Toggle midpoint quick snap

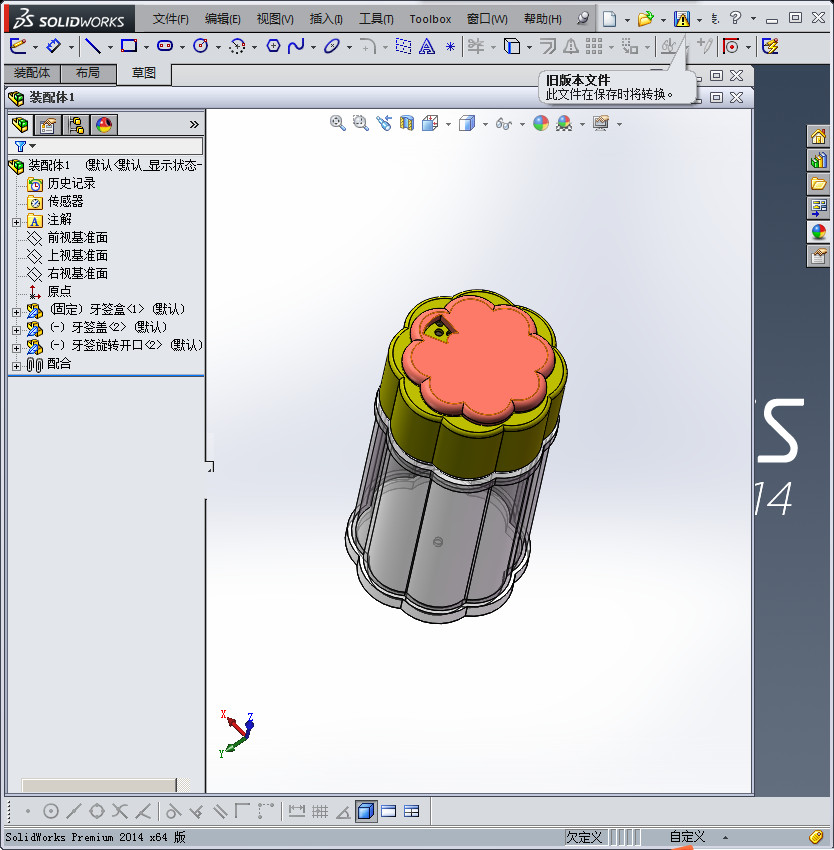coord(74,811)
